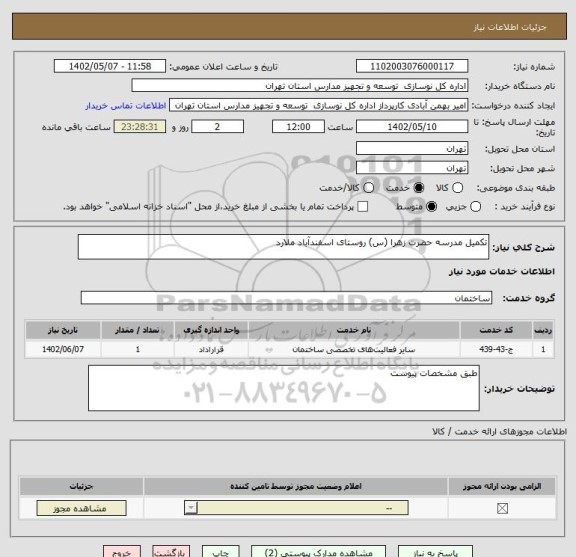Click the ردیف column header

coord(543,330)
